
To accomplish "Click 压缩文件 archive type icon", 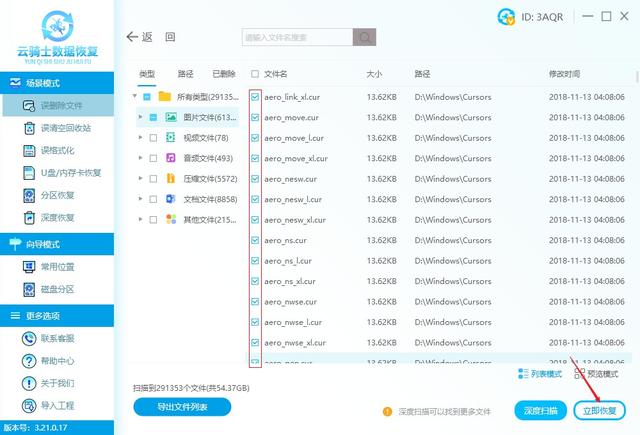I will pyautogui.click(x=171, y=178).
